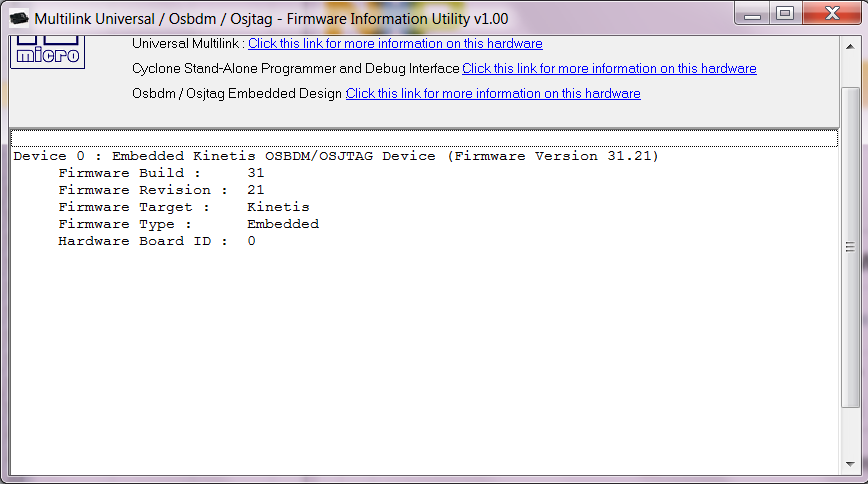This screenshot has width=868, height=485.
Task: Minimize the Firmware Information Utility window
Action: pyautogui.click(x=752, y=14)
